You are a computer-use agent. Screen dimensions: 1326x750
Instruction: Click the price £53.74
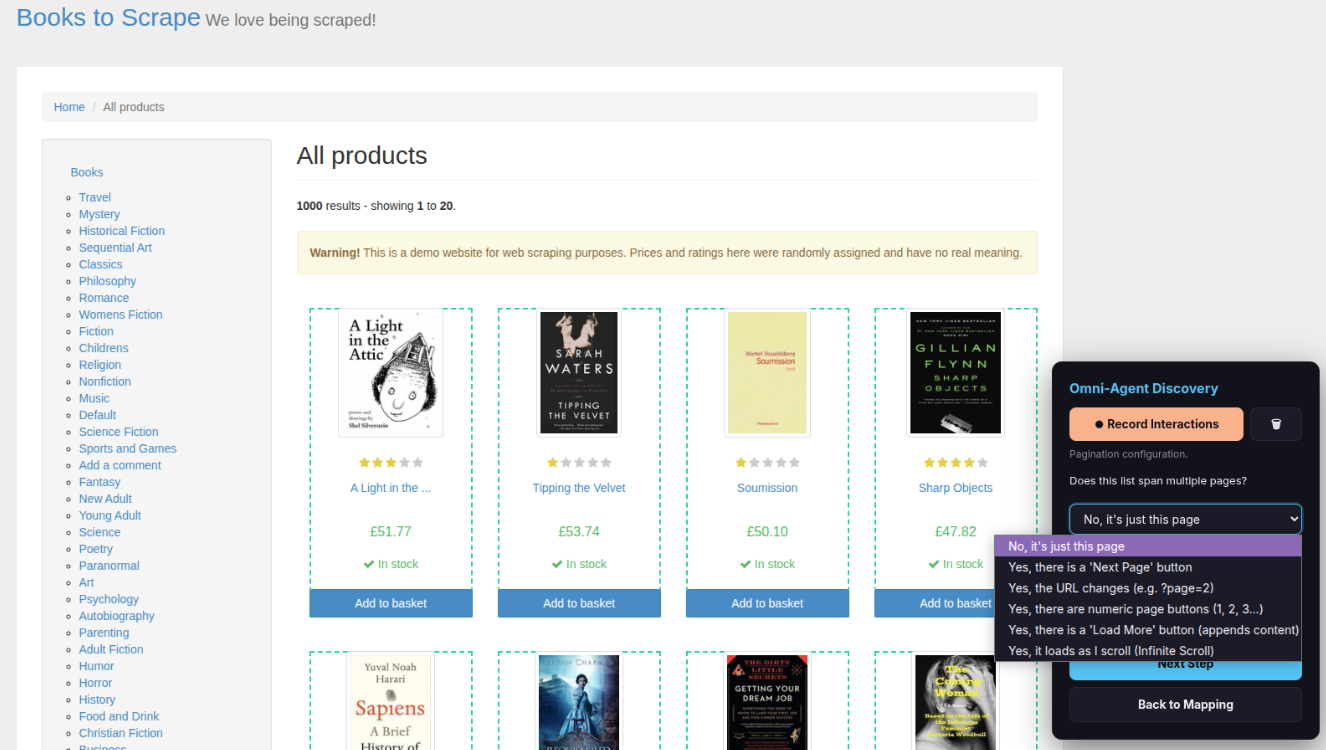(x=579, y=531)
